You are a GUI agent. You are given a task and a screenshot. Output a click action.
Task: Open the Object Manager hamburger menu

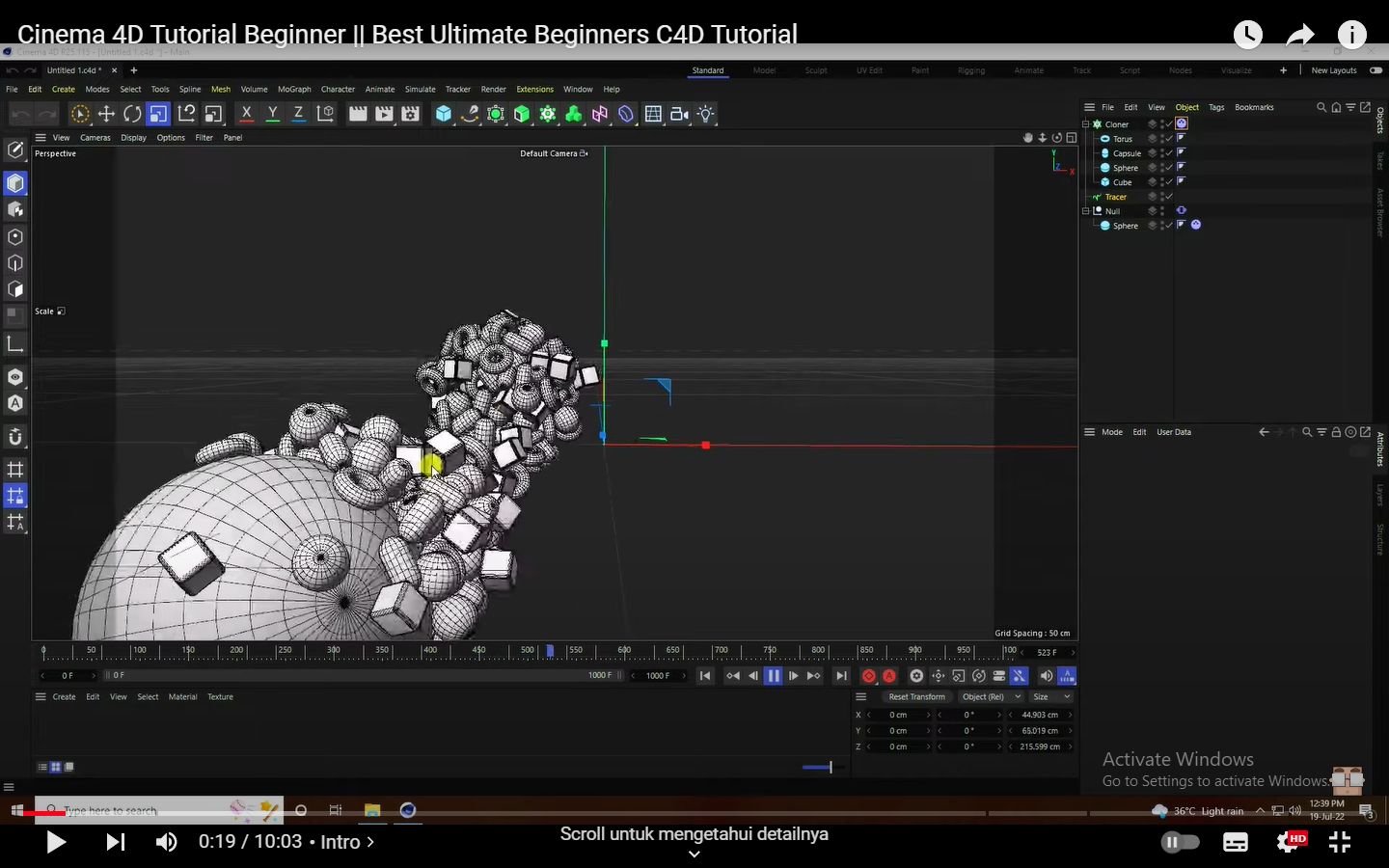coord(1089,107)
